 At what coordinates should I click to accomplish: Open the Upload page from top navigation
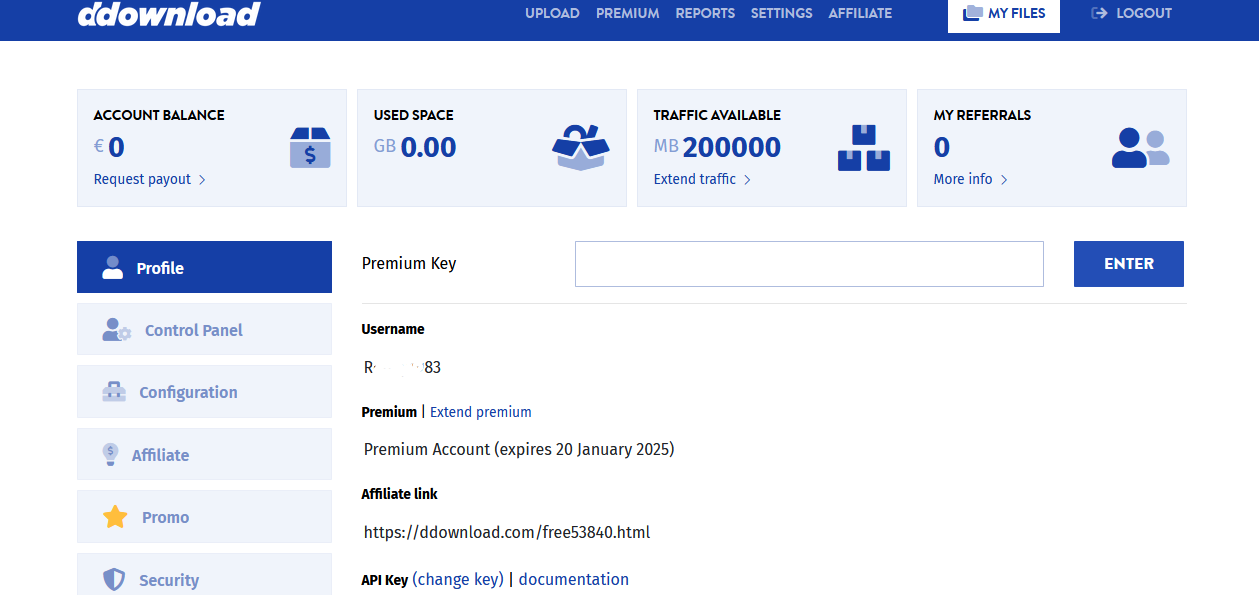point(552,14)
